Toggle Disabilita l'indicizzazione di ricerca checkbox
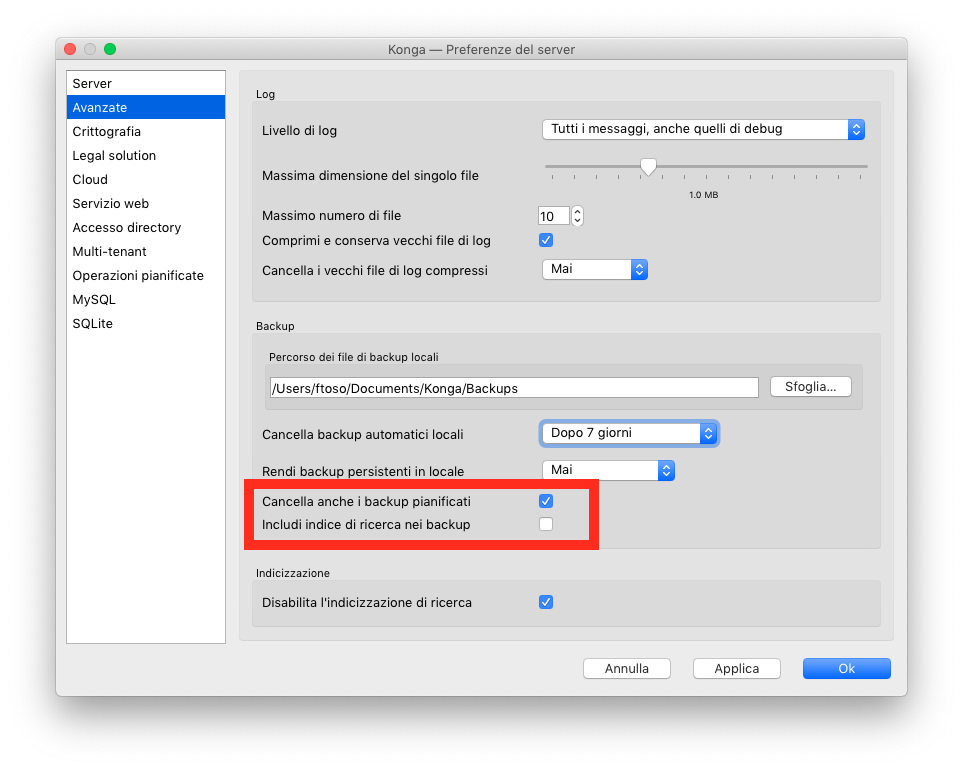 [546, 602]
